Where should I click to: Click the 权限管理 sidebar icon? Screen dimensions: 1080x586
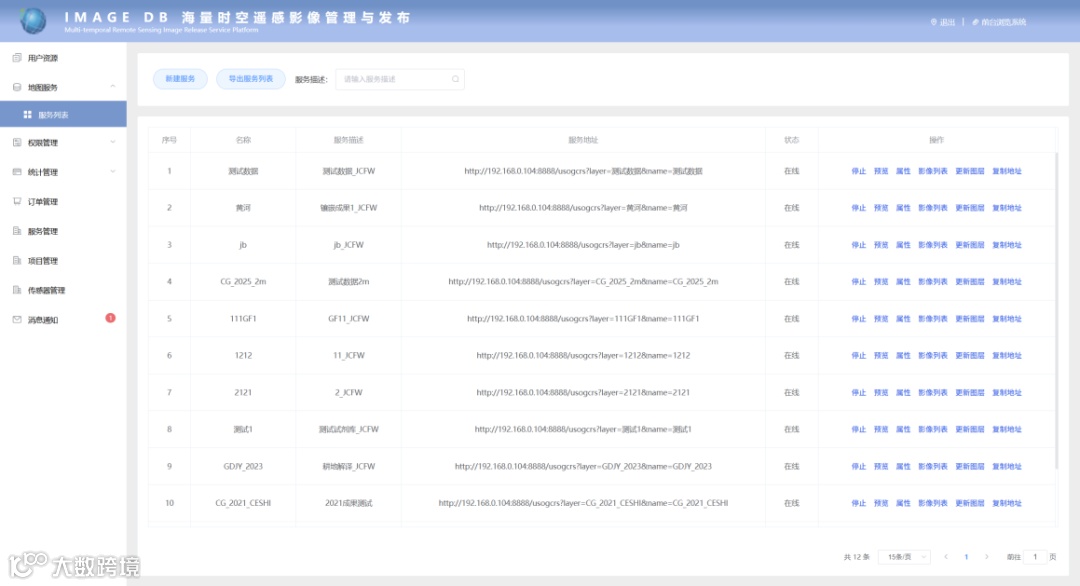coord(17,143)
